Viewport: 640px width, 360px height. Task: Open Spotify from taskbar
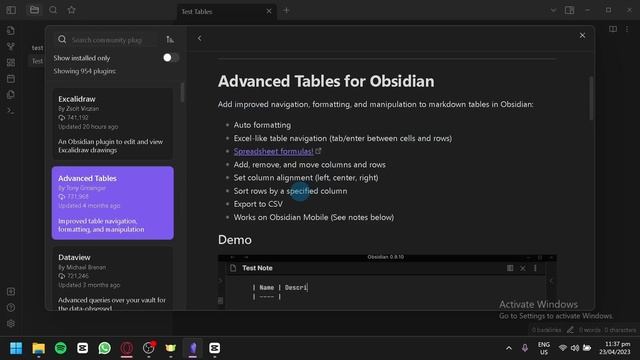(x=60, y=348)
